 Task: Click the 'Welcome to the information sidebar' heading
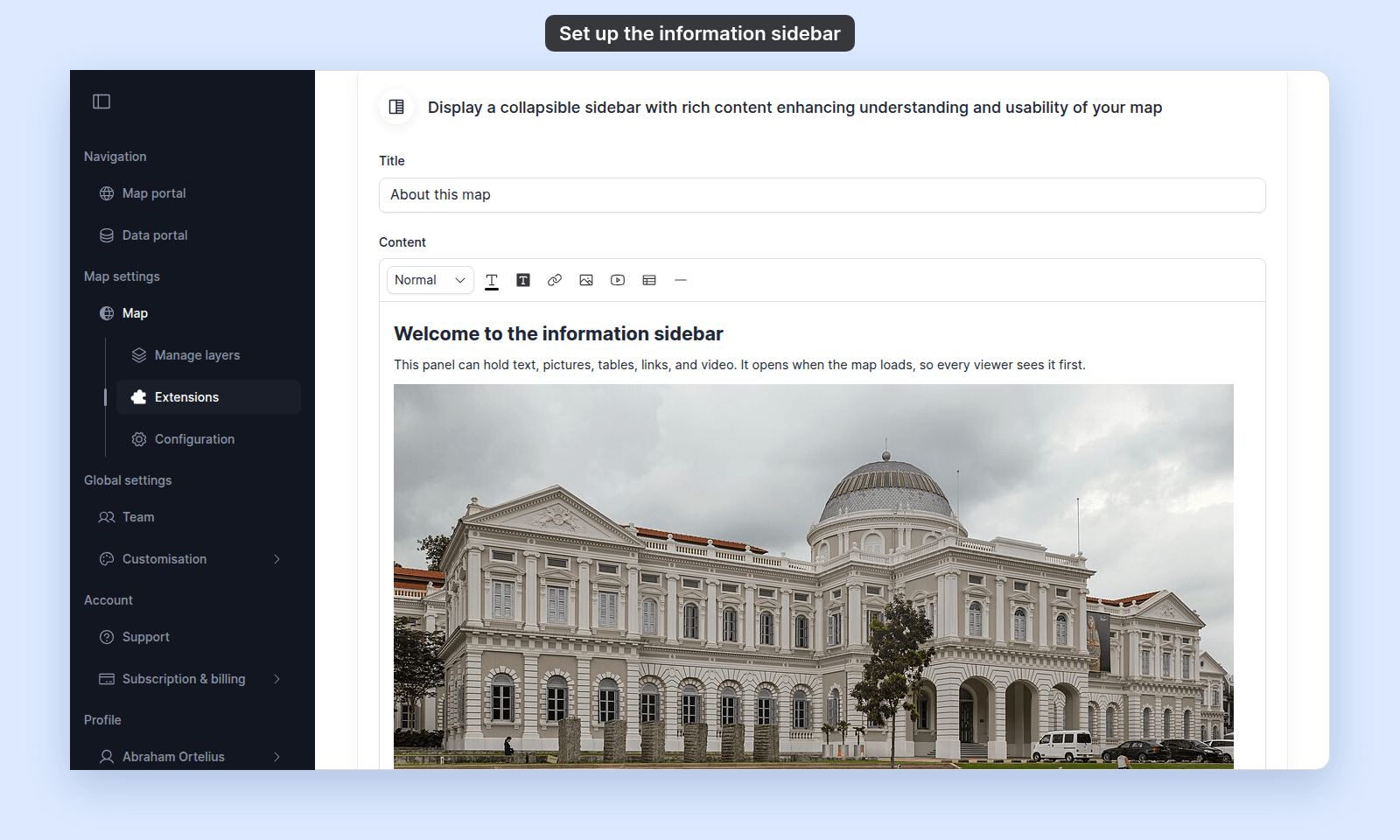click(x=558, y=333)
